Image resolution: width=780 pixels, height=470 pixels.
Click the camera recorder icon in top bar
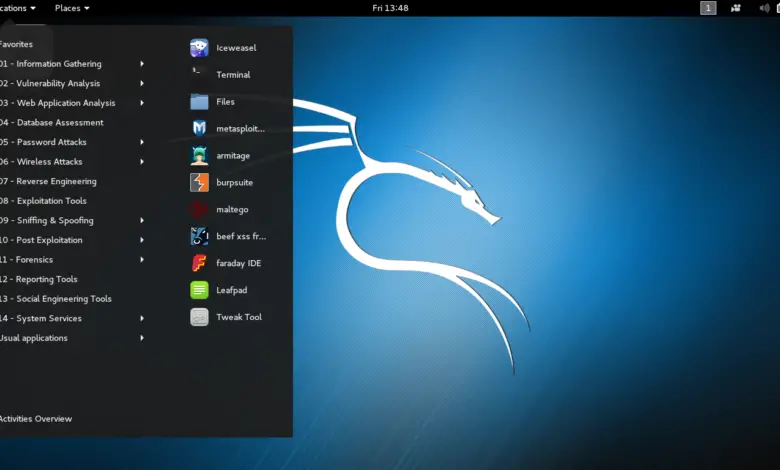(x=736, y=8)
